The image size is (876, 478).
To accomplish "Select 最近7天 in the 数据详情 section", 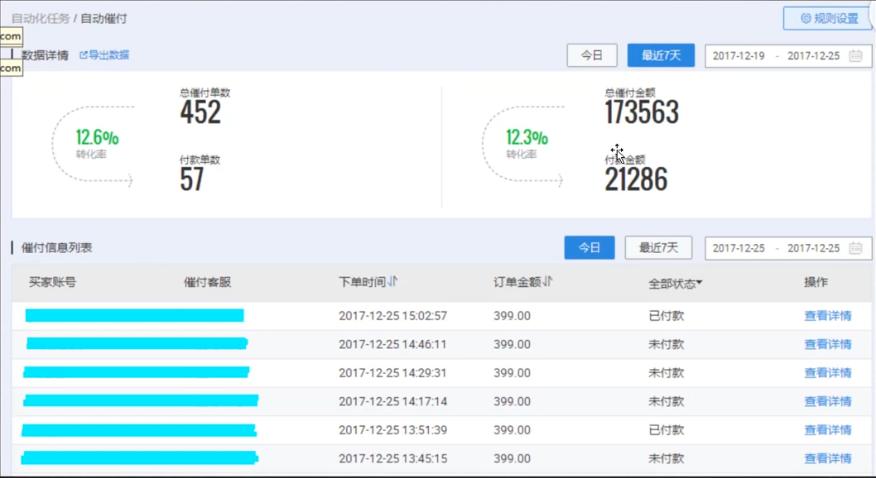I will pyautogui.click(x=660, y=56).
